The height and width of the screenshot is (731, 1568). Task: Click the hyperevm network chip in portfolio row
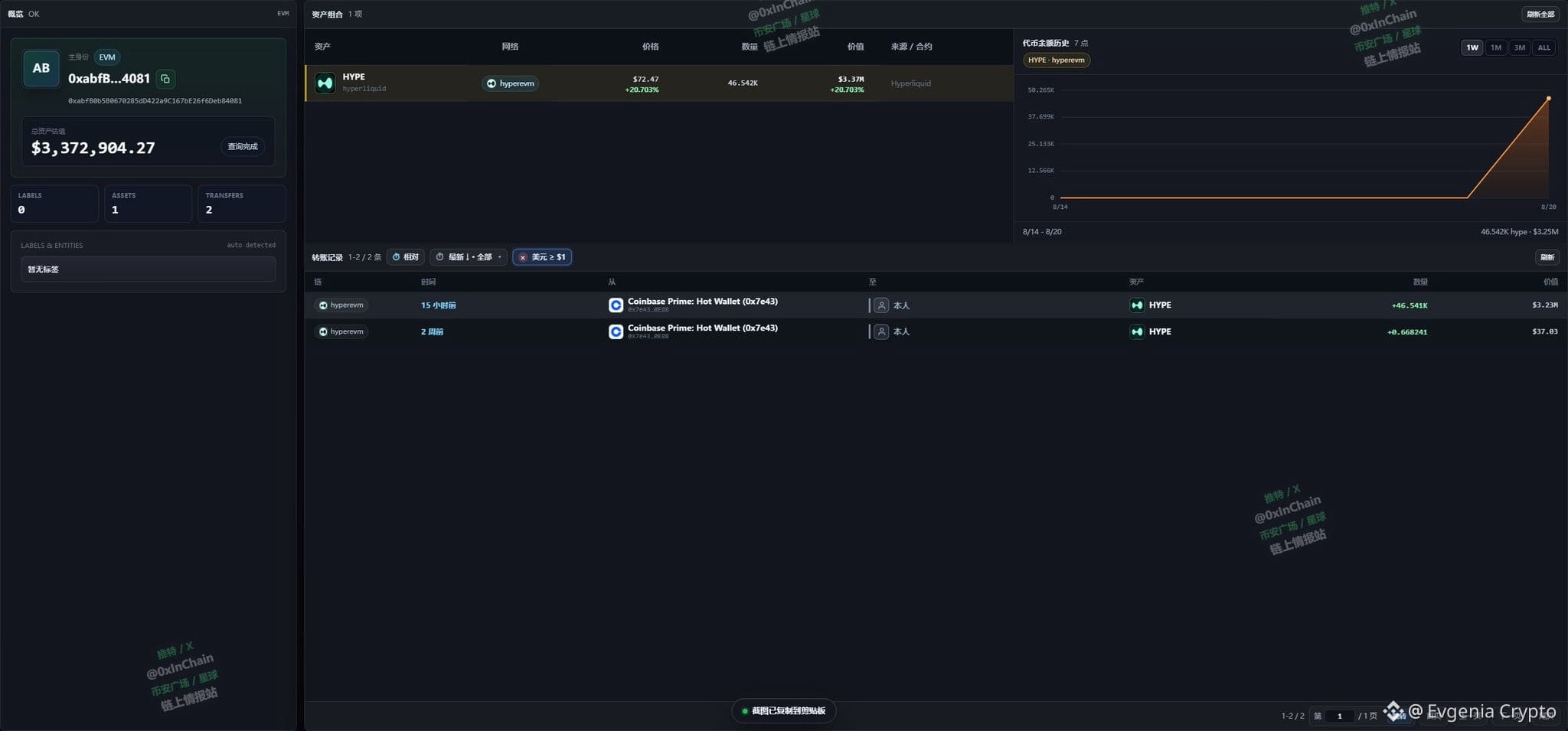tap(510, 83)
